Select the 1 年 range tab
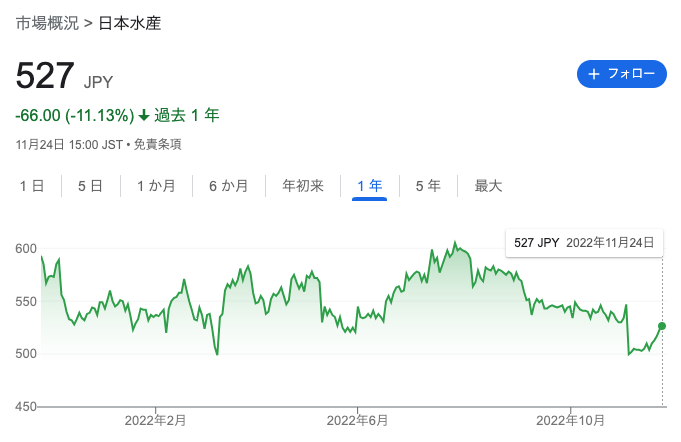The width and height of the screenshot is (681, 442). pos(370,186)
